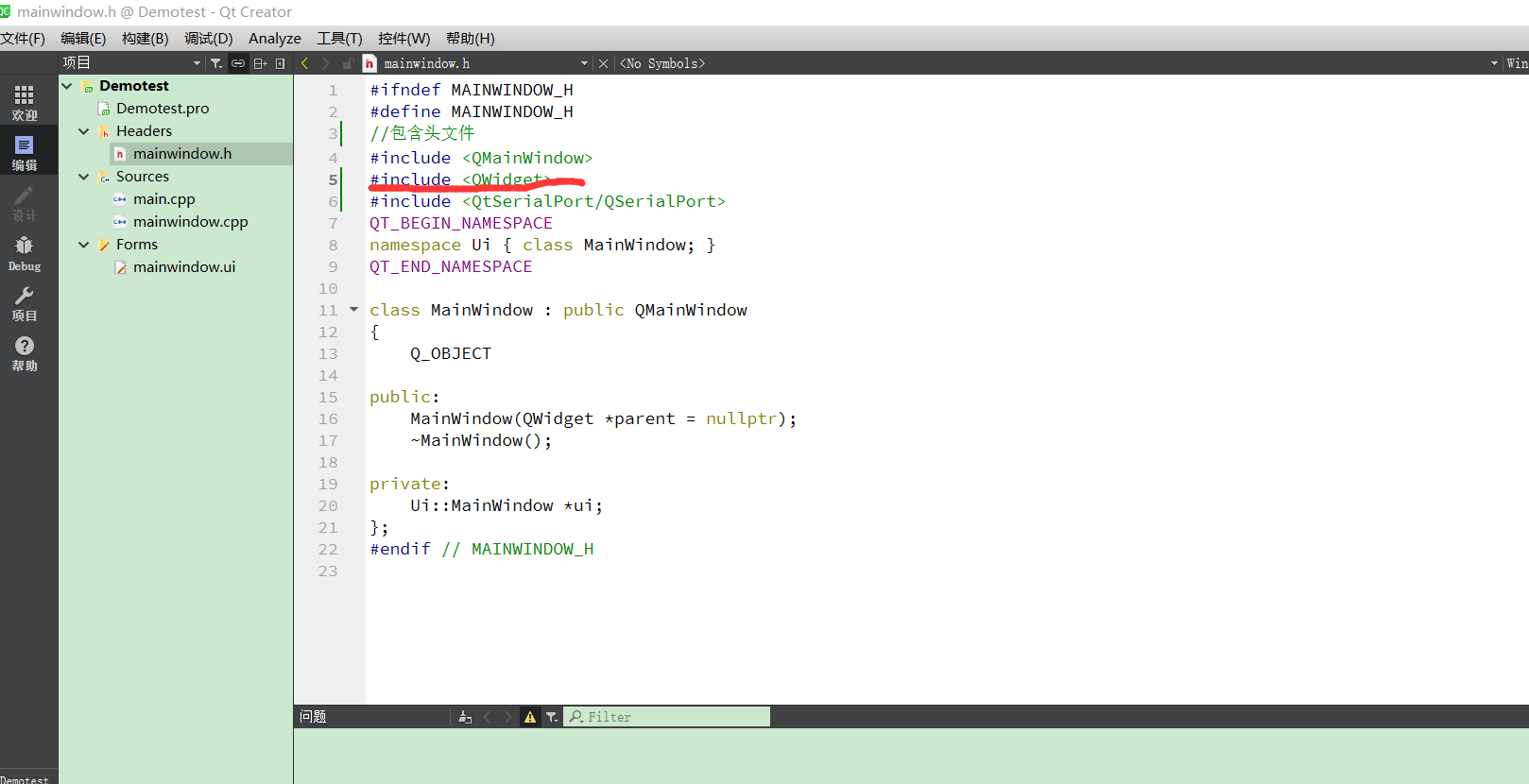Select mainwindow.ui in Forms
Screen dimensions: 1529x784
[x=184, y=267]
